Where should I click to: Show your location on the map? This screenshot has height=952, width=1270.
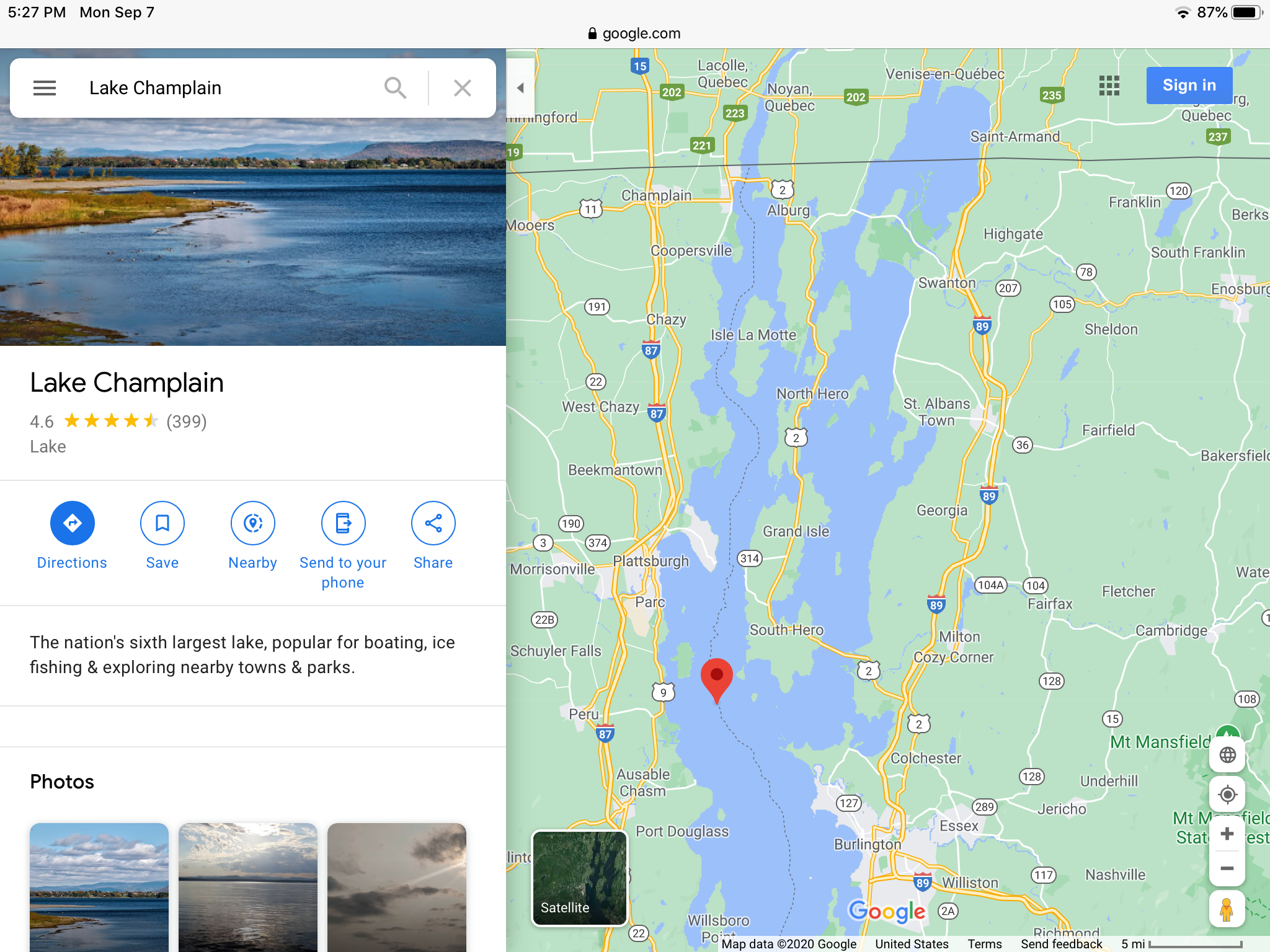tap(1227, 795)
